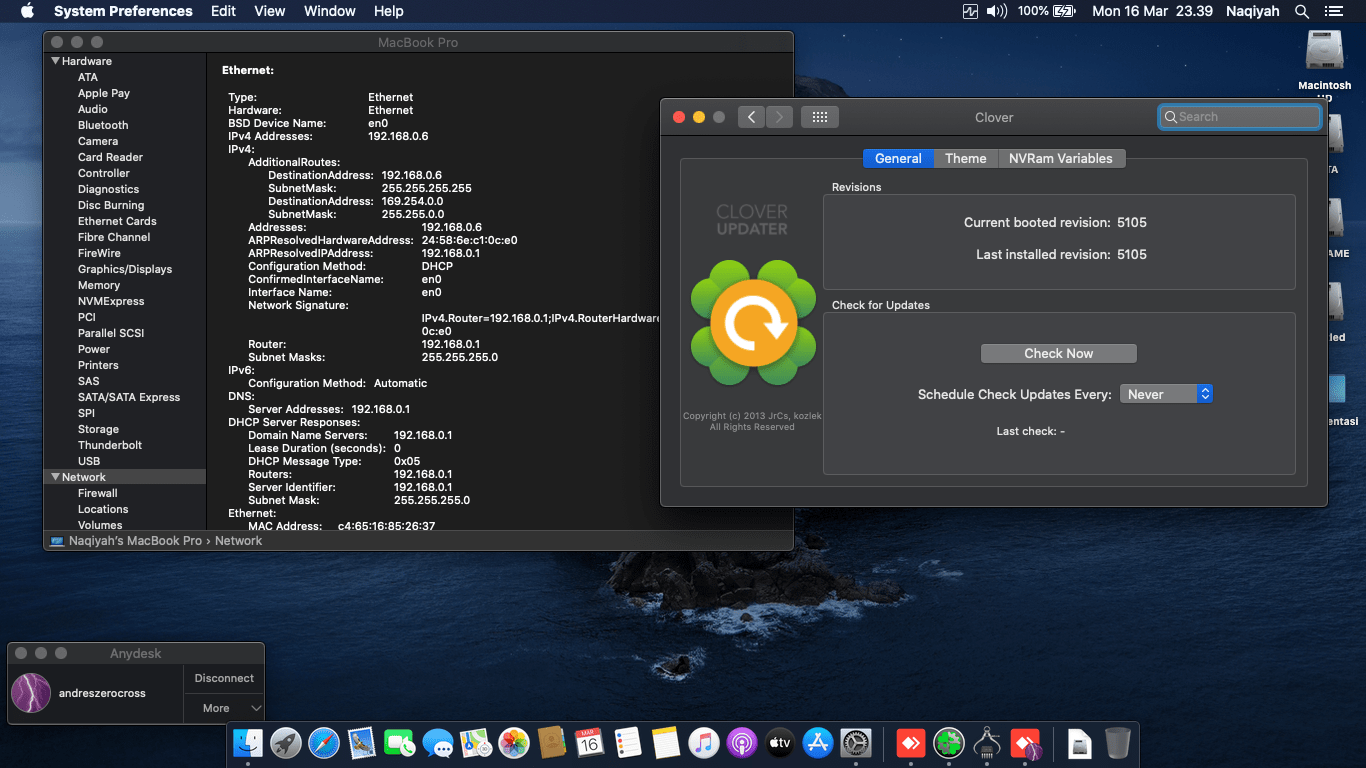
Task: Open the NVRam Variables tab
Action: [1061, 158]
